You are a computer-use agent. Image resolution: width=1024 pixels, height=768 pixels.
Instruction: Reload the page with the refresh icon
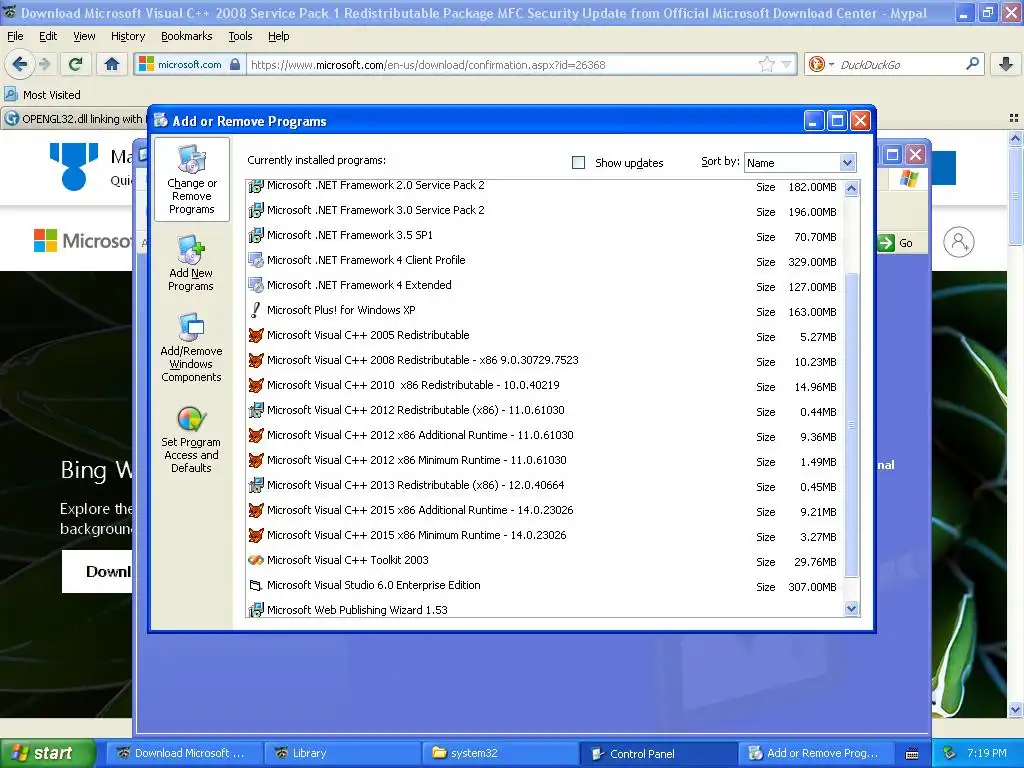[x=75, y=64]
